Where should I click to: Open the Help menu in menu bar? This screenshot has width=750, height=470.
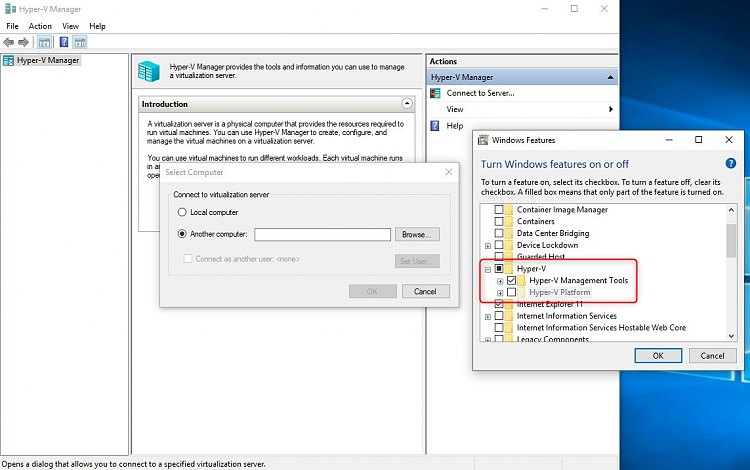[x=97, y=26]
